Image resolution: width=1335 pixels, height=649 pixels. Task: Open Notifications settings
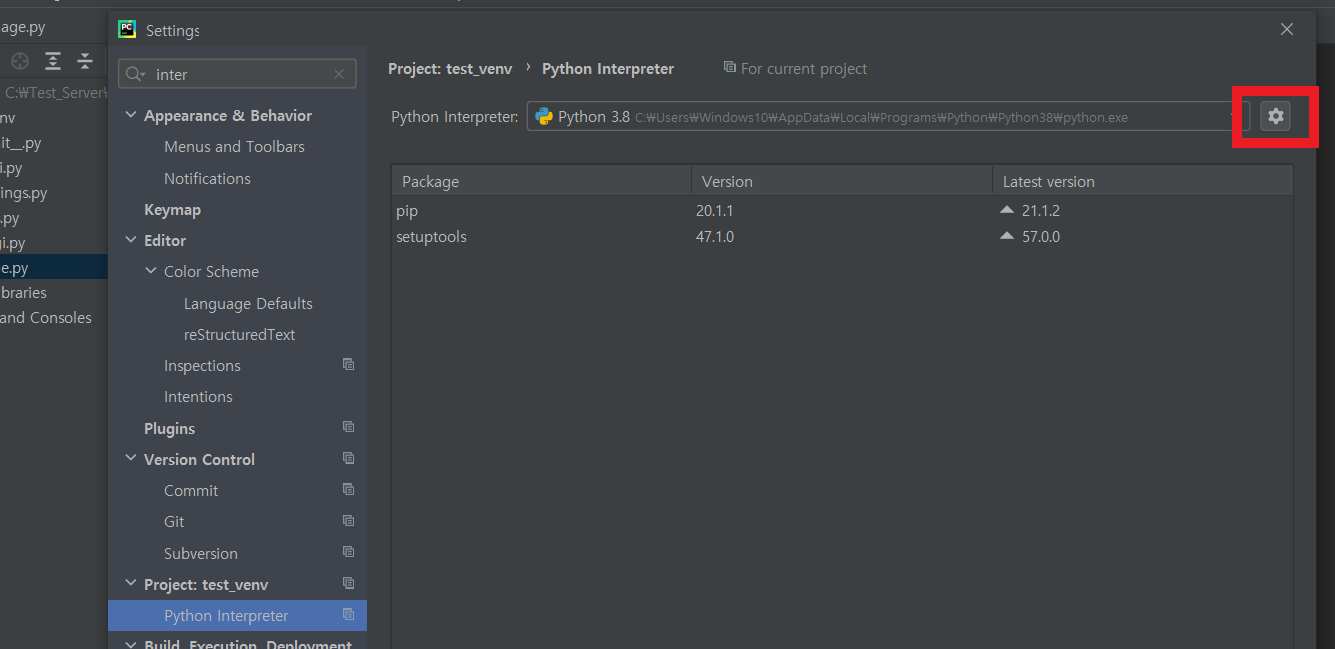(207, 178)
